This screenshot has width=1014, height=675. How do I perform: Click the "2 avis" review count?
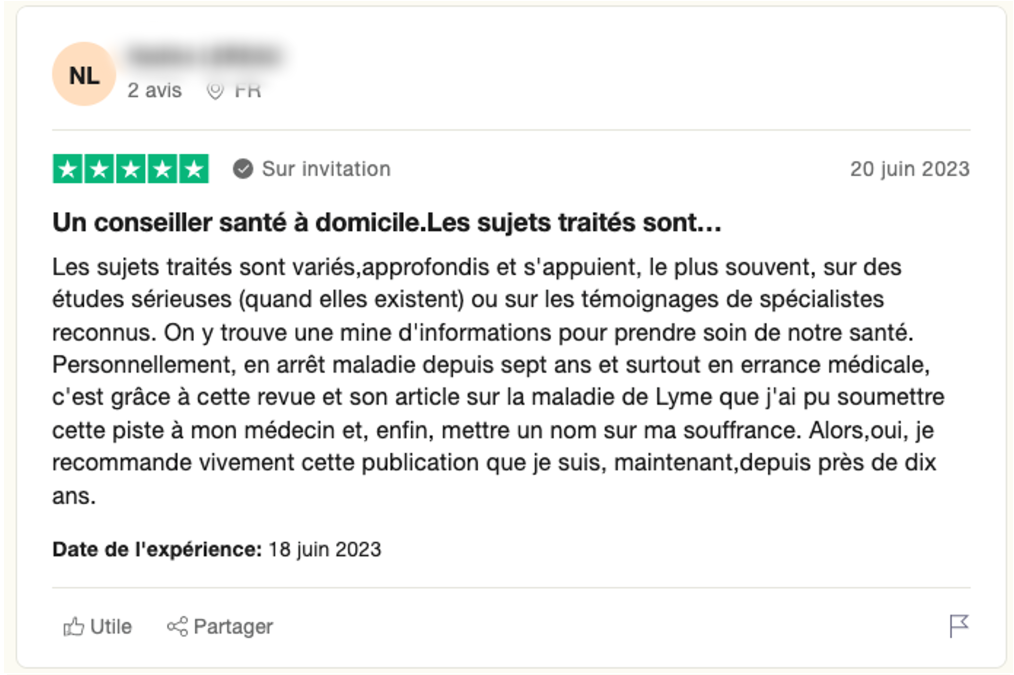pyautogui.click(x=155, y=91)
